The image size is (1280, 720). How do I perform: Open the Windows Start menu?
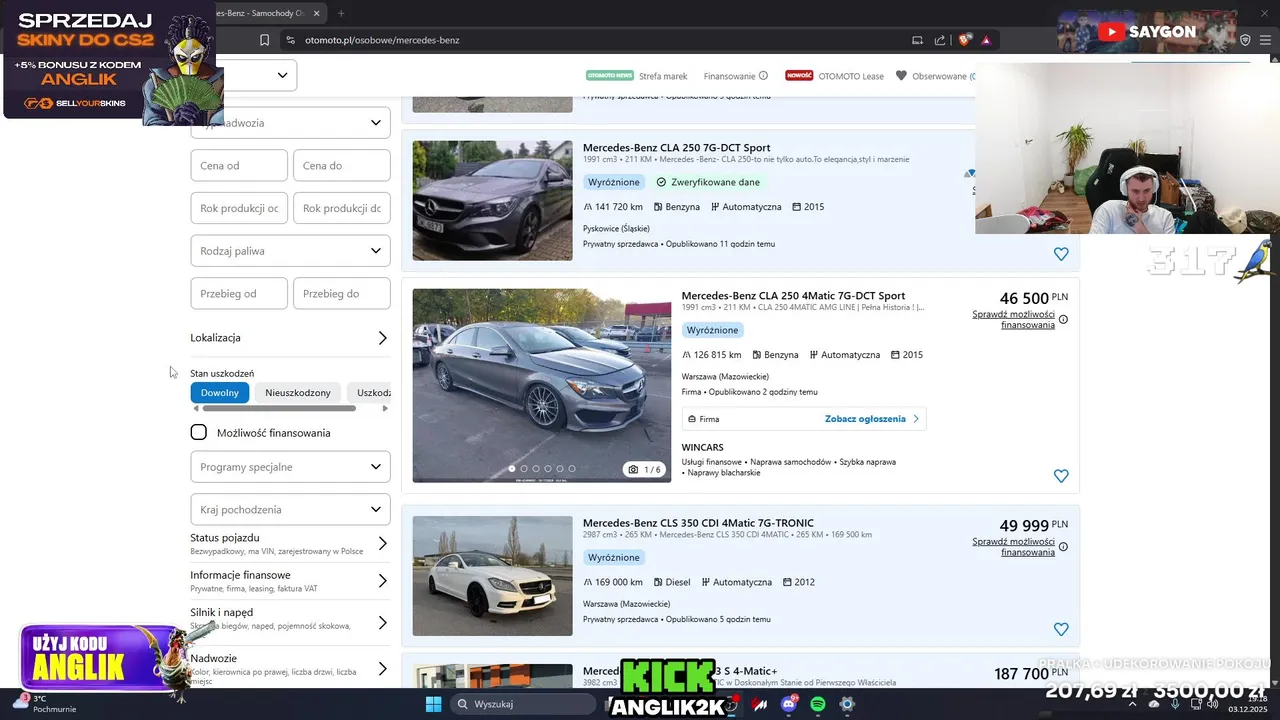(x=433, y=704)
